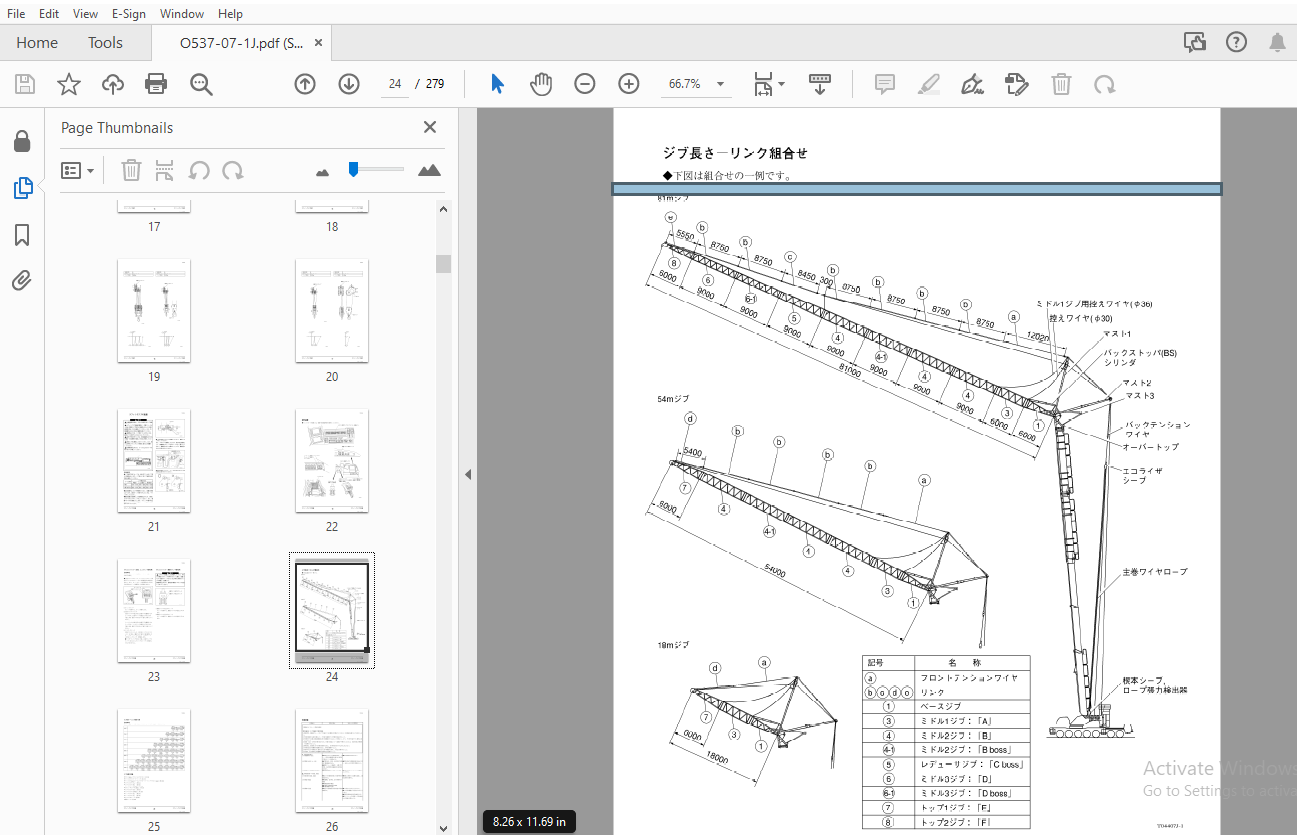The image size is (1297, 835).
Task: Expand the page fit options arrow
Action: (x=782, y=84)
